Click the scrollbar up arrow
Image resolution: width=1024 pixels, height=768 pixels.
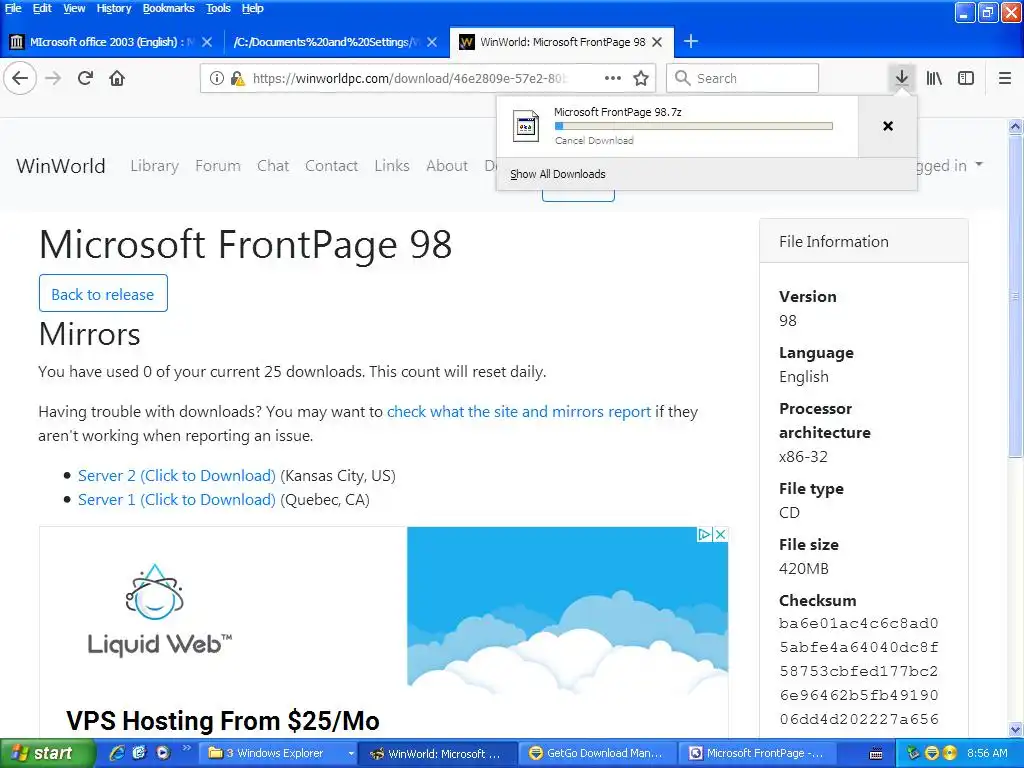1015,127
